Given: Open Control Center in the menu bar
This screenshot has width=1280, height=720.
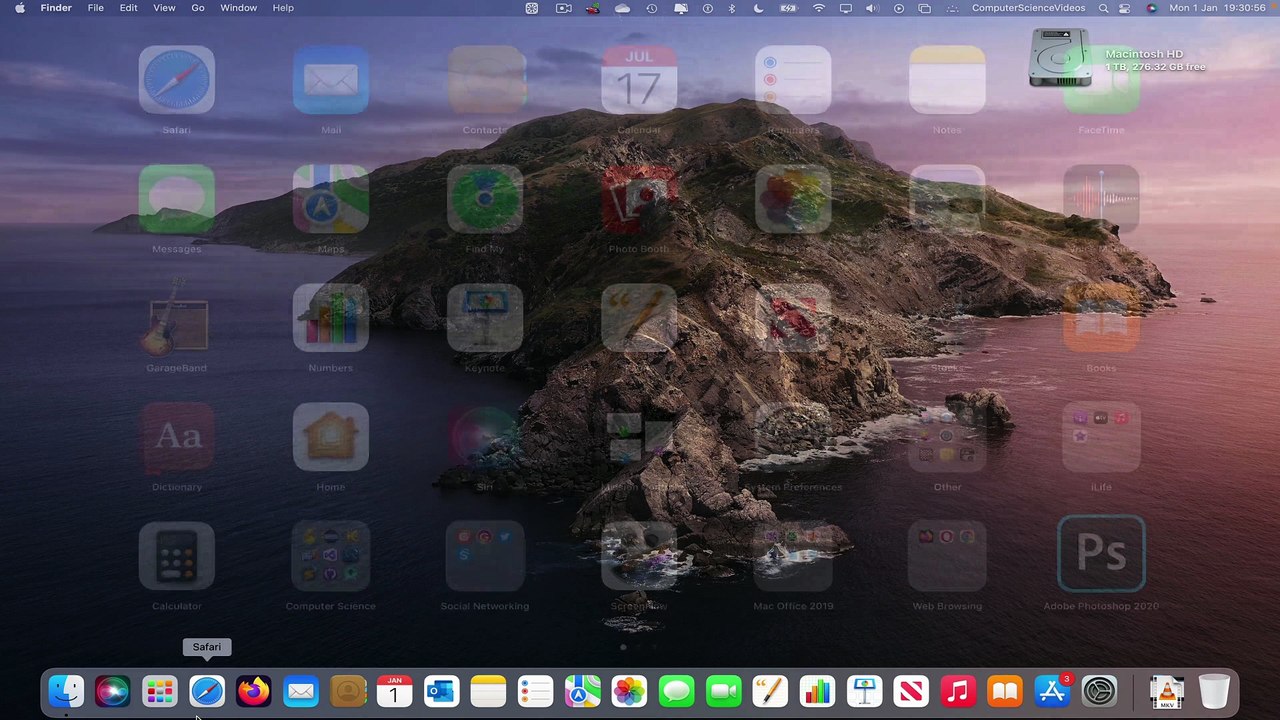Looking at the screenshot, I should [x=1125, y=8].
